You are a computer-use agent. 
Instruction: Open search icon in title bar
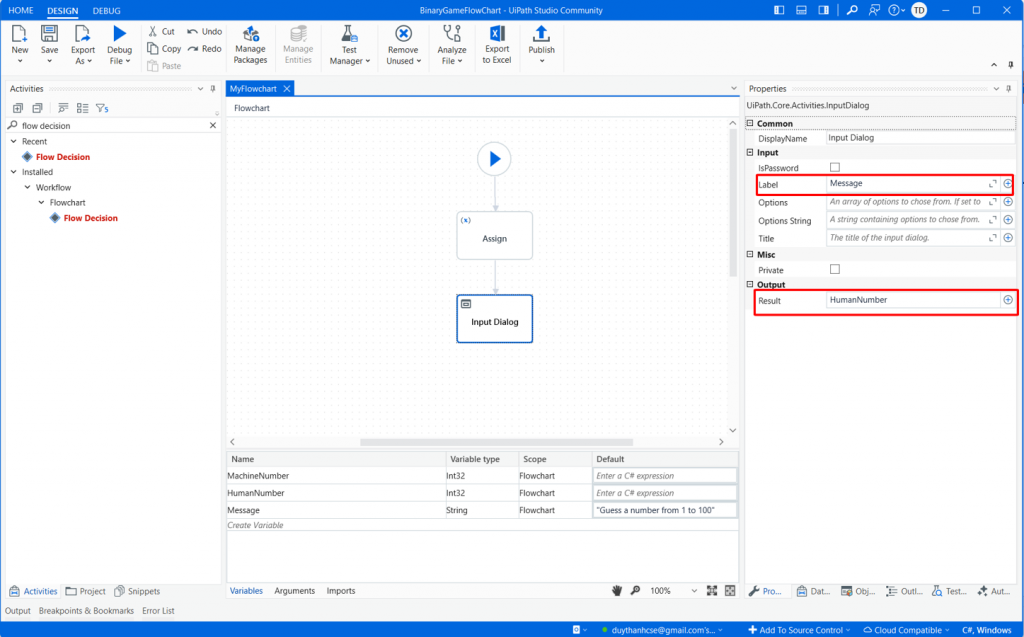click(x=852, y=10)
